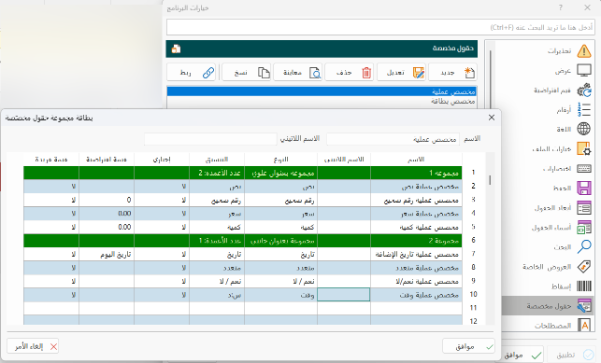
Task: Open Terminology (المصطلحات) letter A icon
Action: [x=584, y=325]
